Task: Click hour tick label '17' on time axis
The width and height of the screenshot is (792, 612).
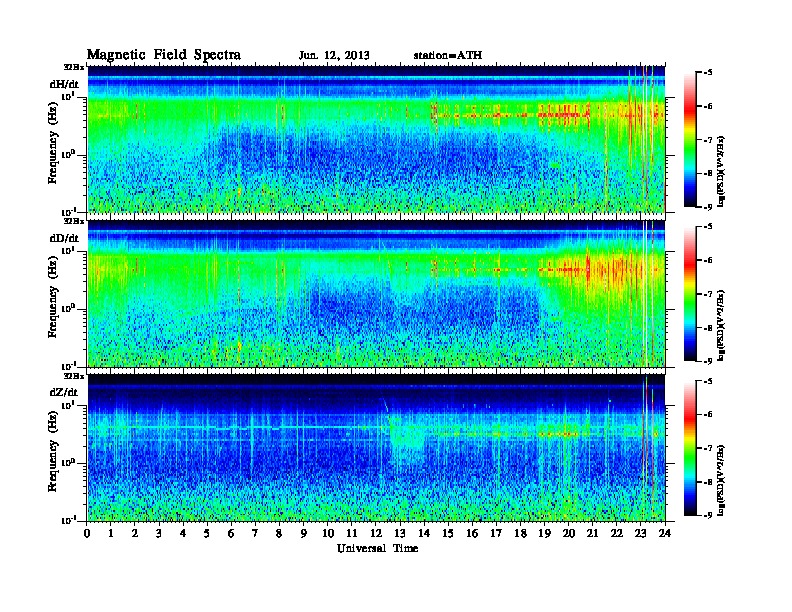Action: [x=497, y=534]
